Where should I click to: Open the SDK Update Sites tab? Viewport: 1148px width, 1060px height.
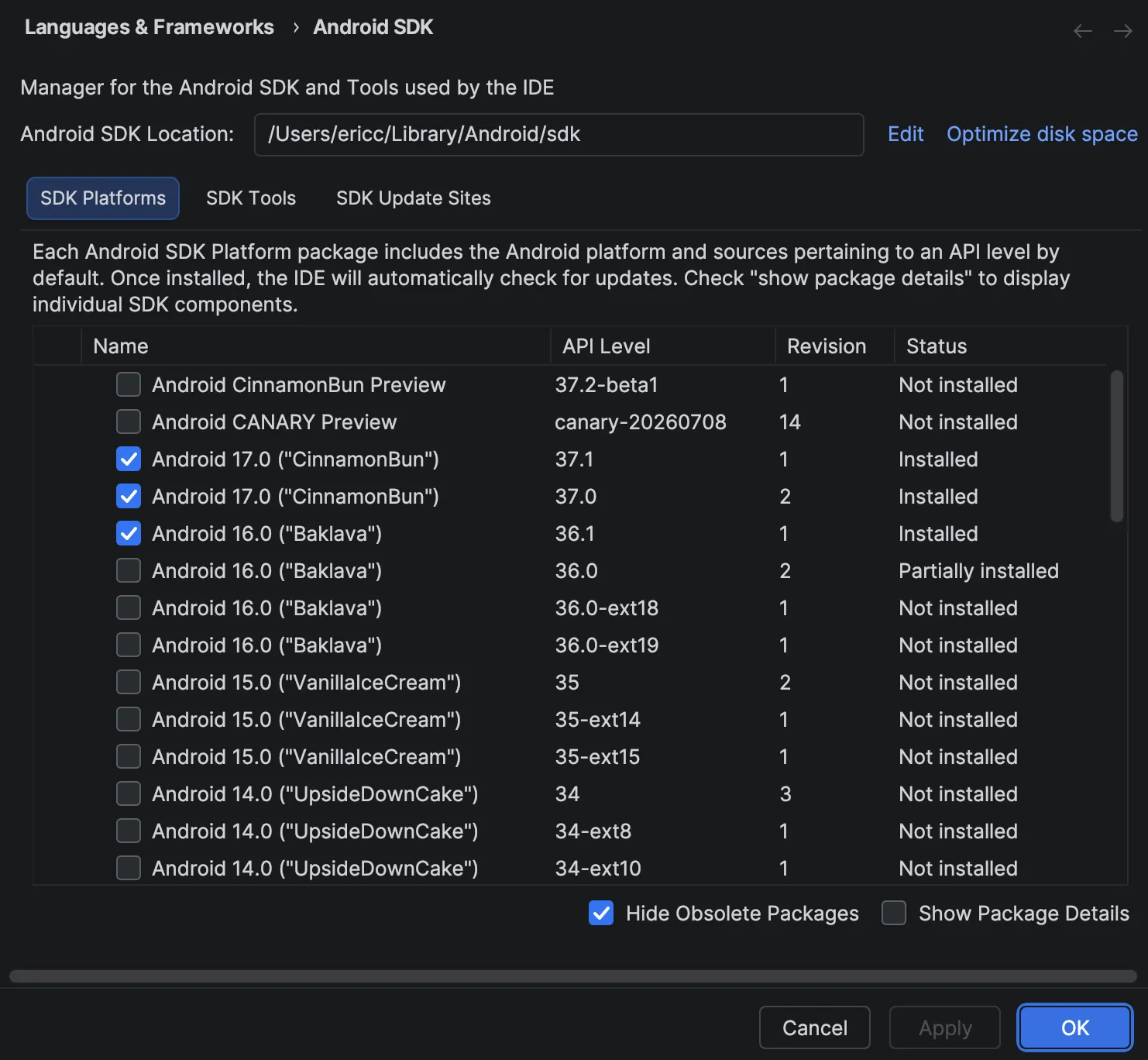[x=414, y=198]
